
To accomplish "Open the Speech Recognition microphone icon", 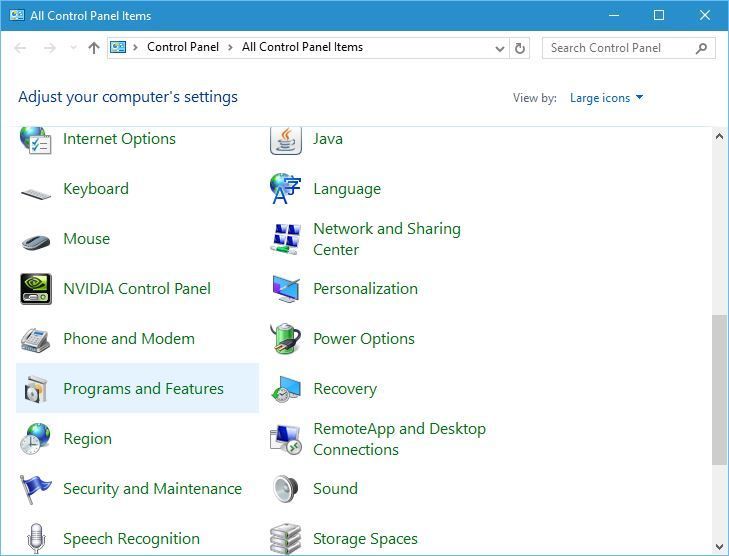I will pos(36,538).
